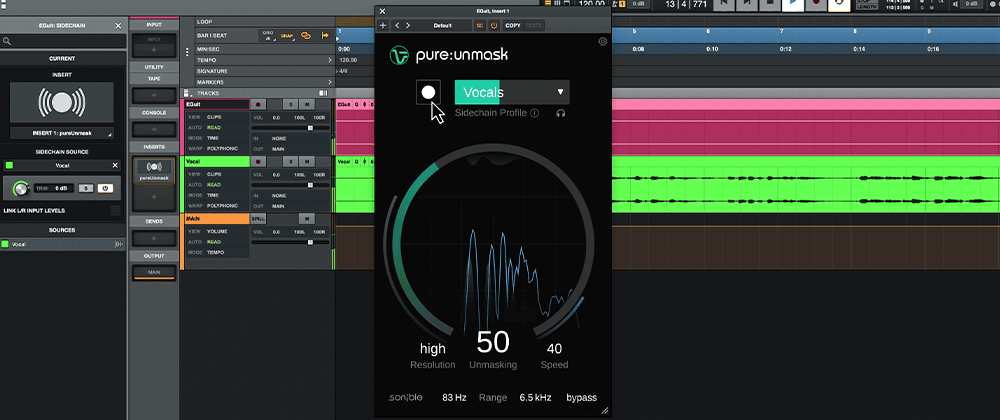Click the 83 Hz range low value

point(454,398)
